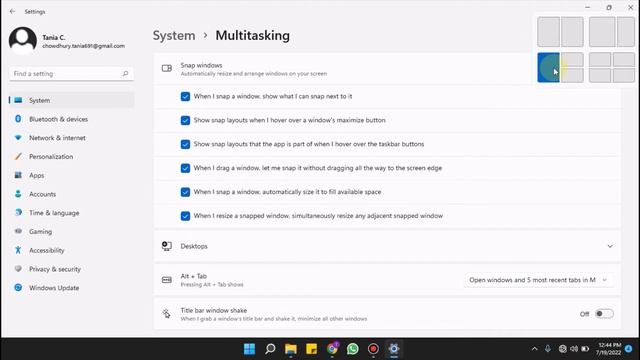
Task: Select top-right zone of three-zone snap layout
Action: [x=572, y=60]
